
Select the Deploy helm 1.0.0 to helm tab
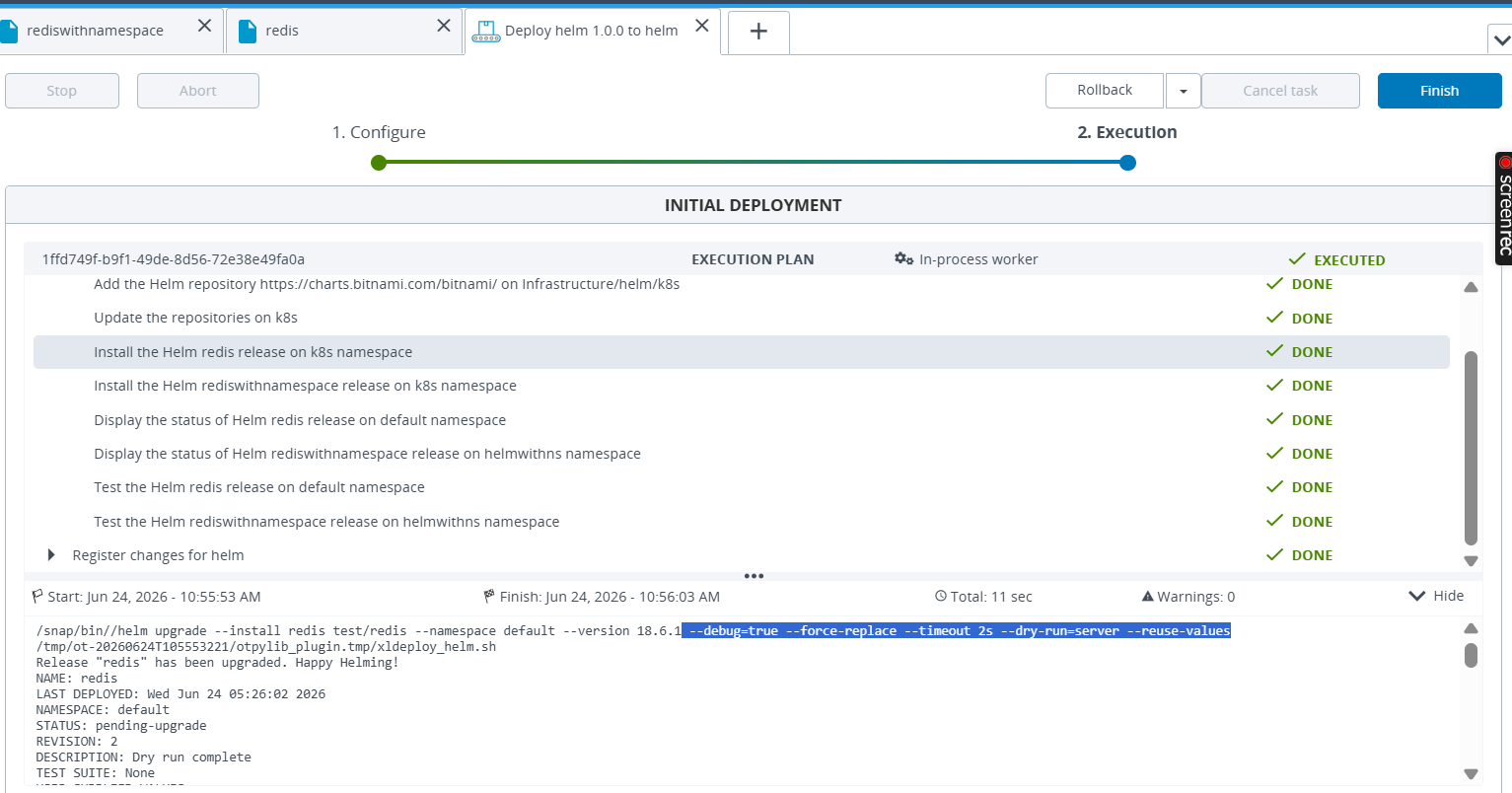(591, 31)
